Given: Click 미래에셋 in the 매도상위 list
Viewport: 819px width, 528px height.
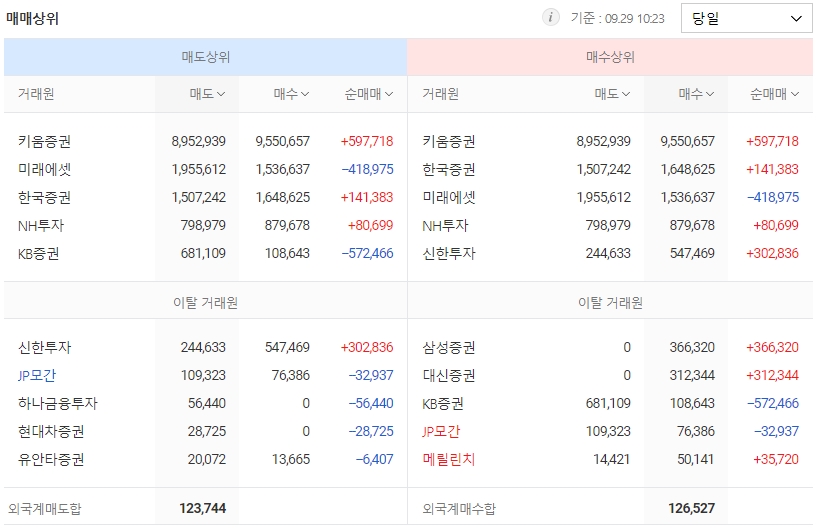Looking at the screenshot, I should tap(44, 169).
